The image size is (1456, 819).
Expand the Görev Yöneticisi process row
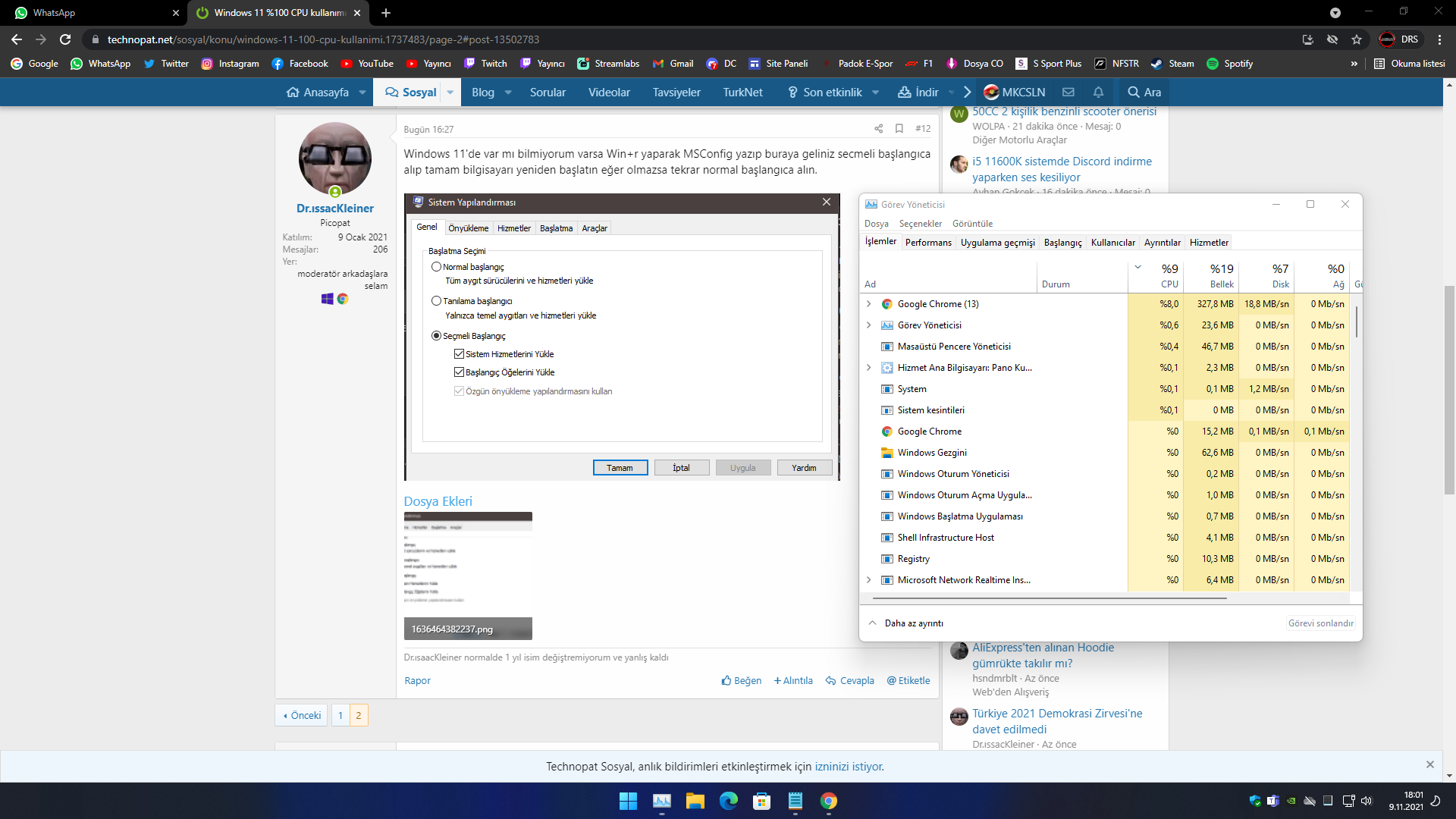click(x=869, y=325)
